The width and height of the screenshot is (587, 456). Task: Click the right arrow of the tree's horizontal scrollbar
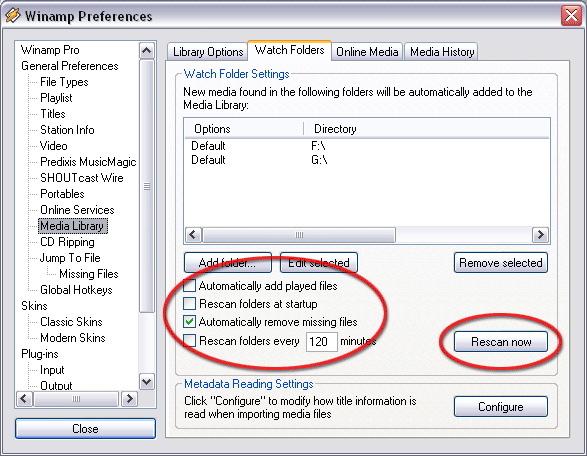coord(130,399)
